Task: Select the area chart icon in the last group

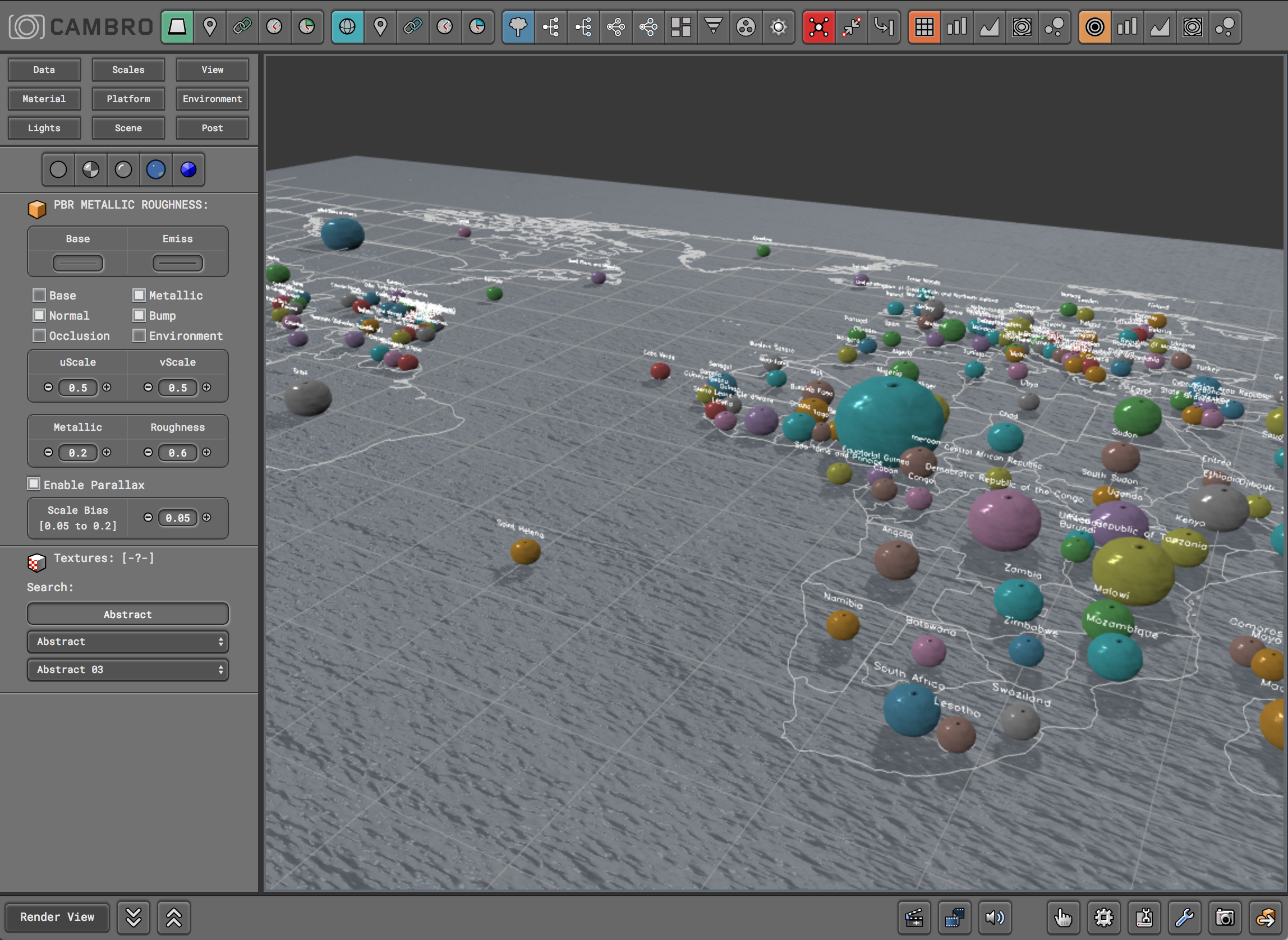Action: pos(1160,27)
